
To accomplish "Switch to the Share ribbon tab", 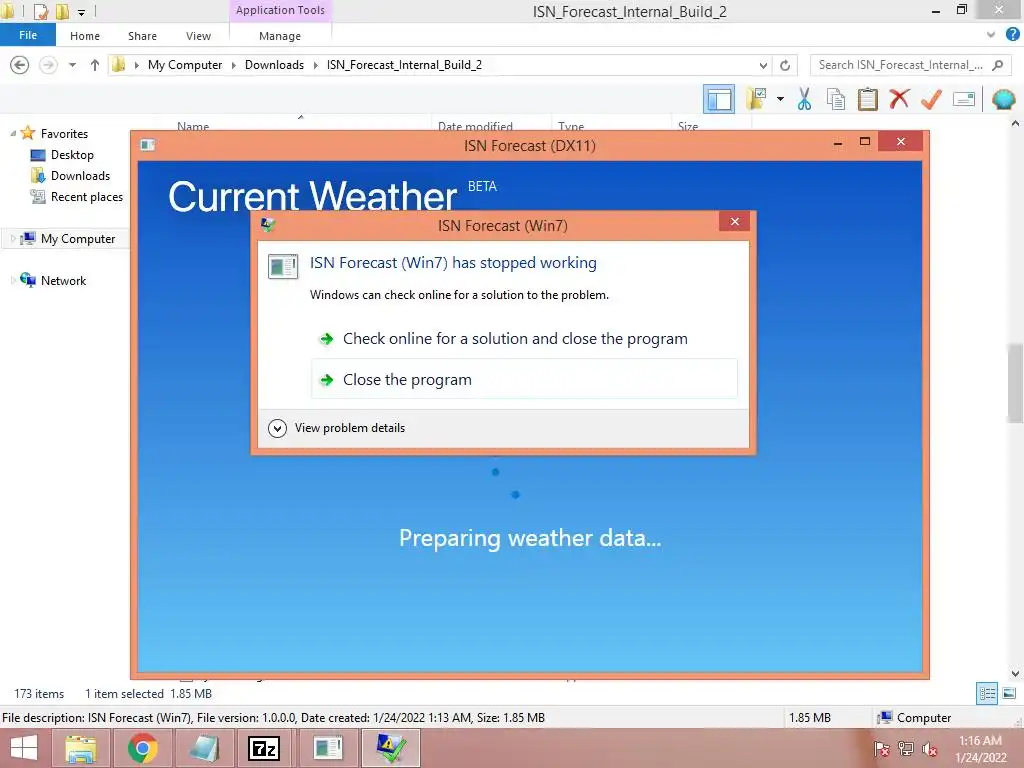I will click(142, 36).
